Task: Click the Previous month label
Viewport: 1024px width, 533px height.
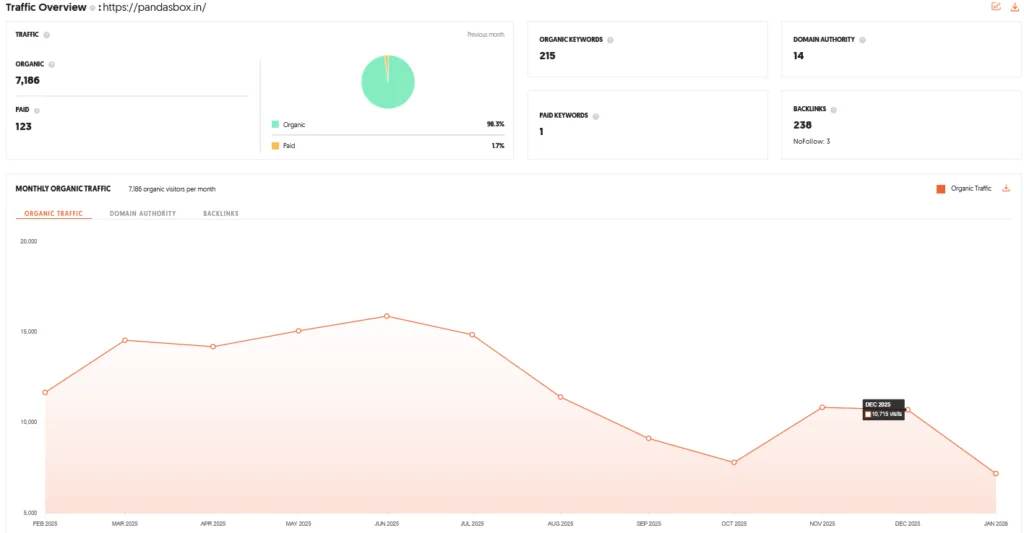Action: coord(486,35)
